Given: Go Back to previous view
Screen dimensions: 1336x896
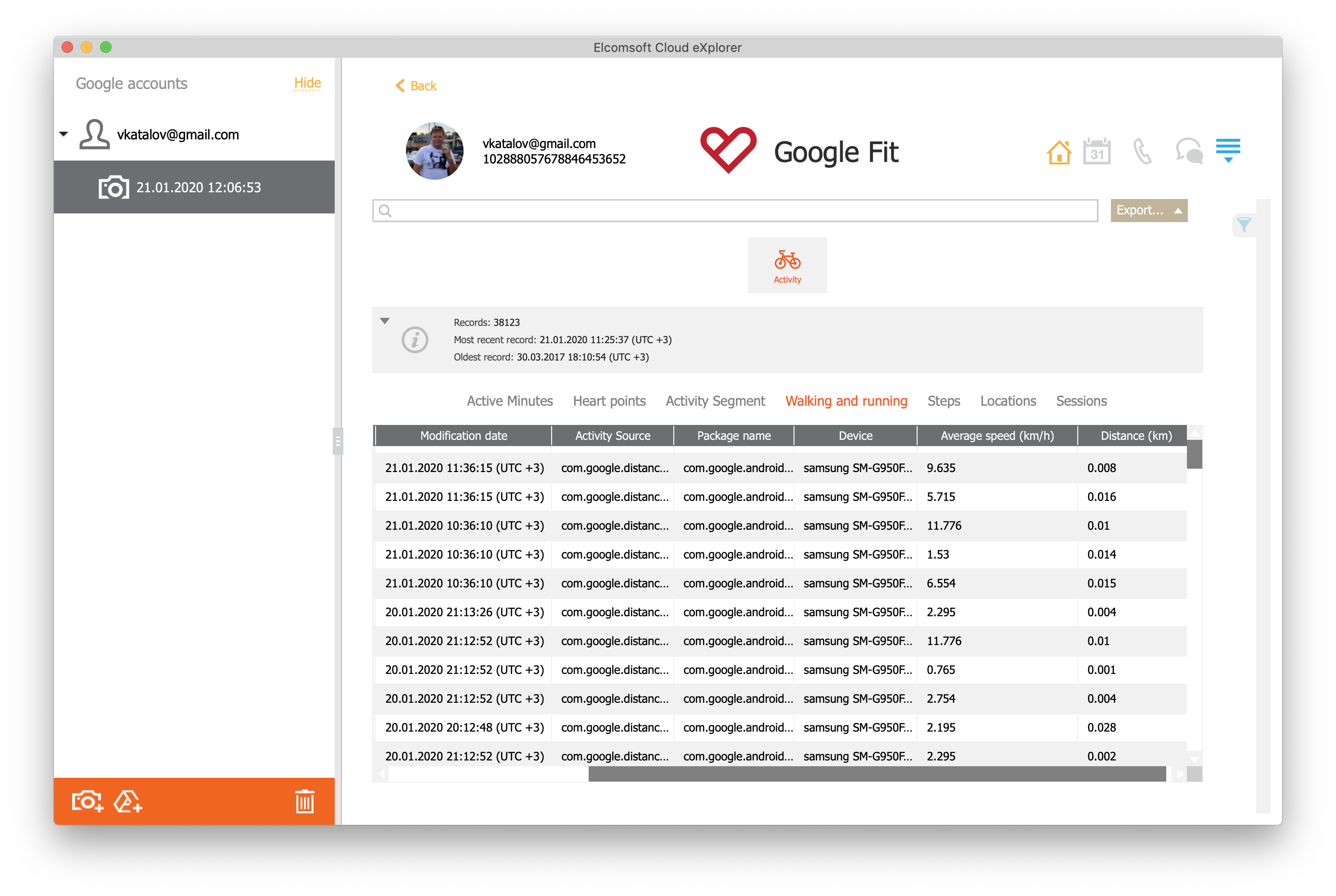Looking at the screenshot, I should pos(416,86).
